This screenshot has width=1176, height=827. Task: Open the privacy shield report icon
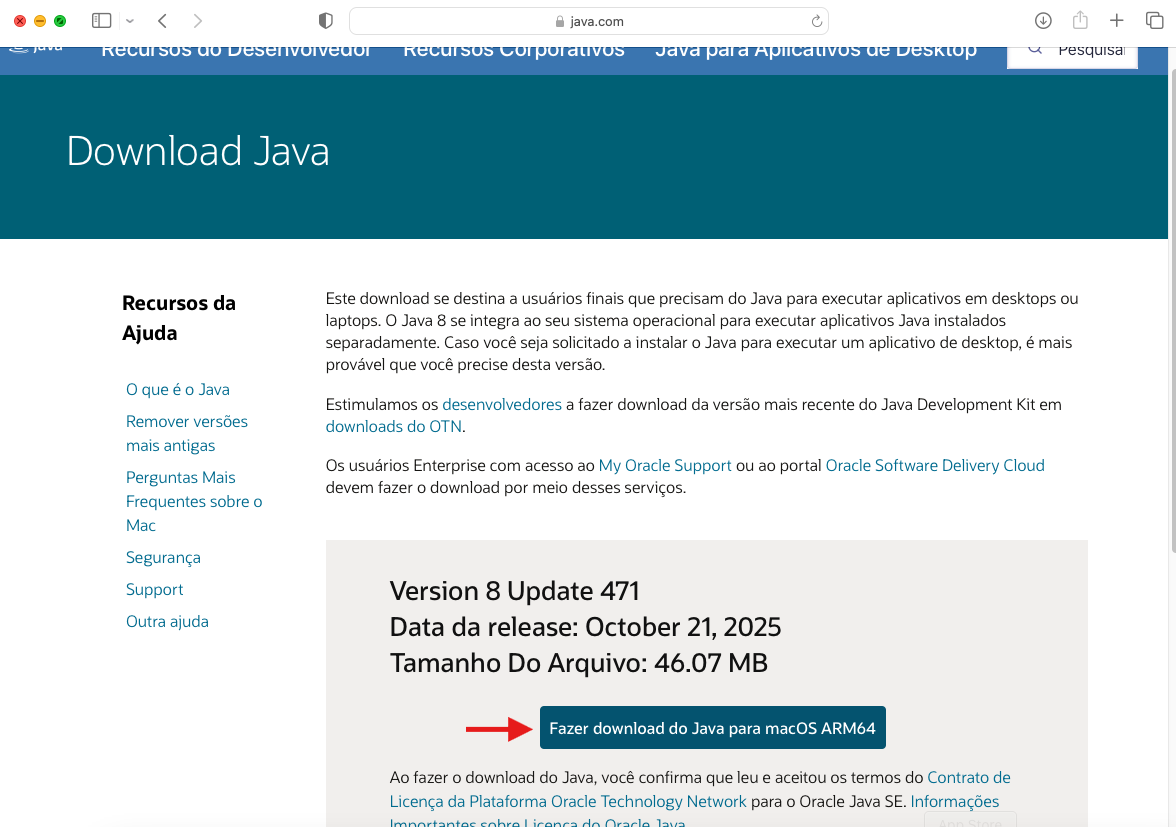coord(325,21)
